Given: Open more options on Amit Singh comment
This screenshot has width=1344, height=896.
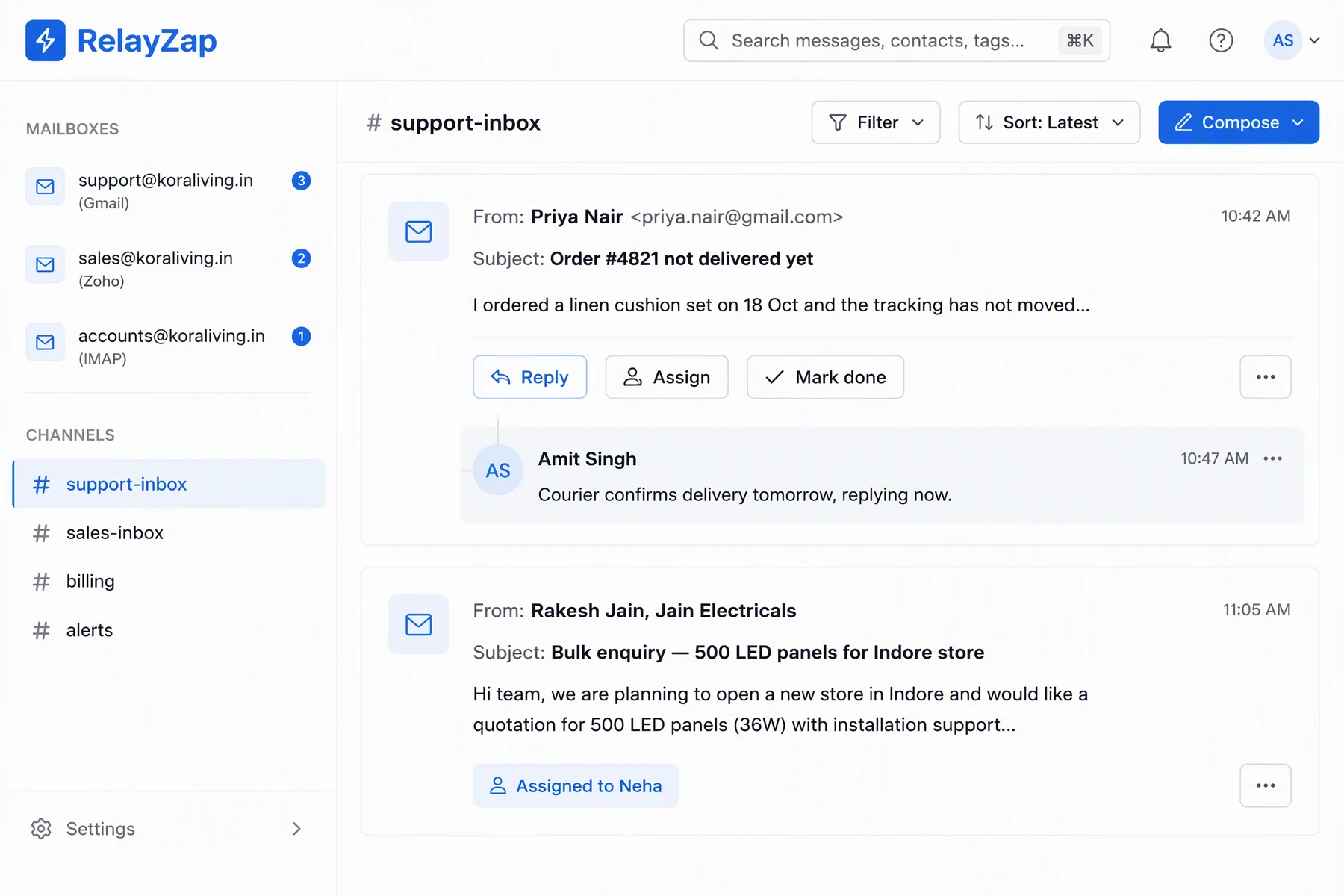Looking at the screenshot, I should pos(1273,458).
